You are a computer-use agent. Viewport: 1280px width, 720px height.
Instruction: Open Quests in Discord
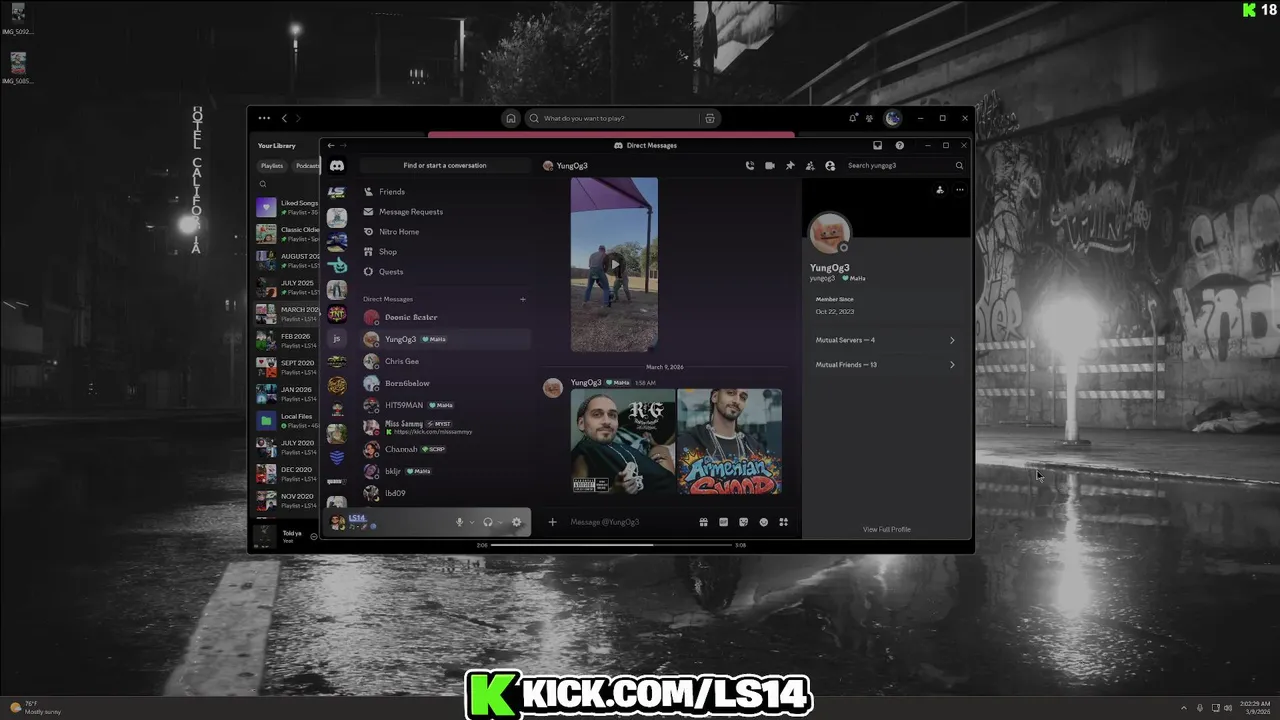point(445,272)
